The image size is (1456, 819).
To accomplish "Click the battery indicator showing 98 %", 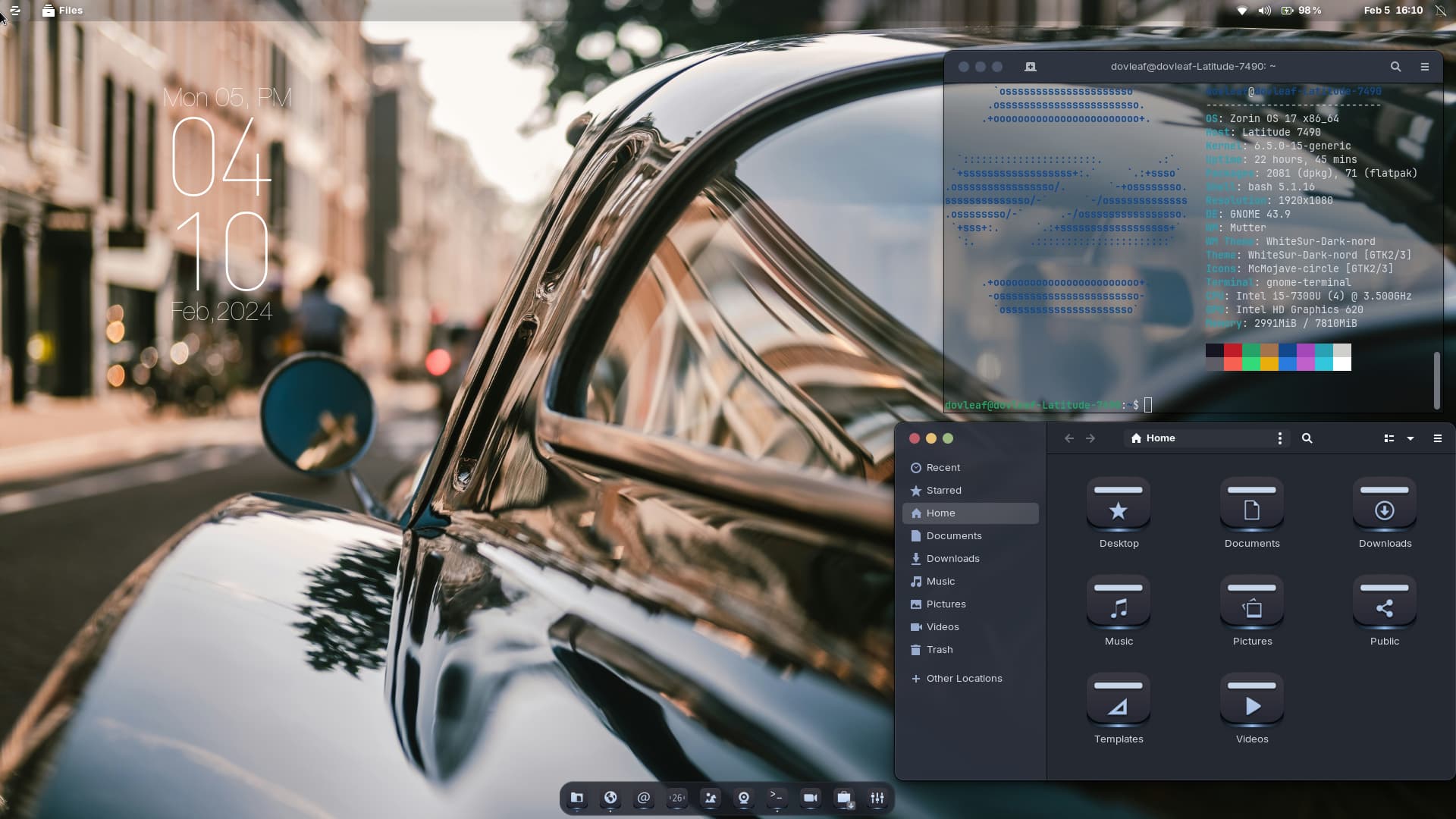I will [1301, 11].
